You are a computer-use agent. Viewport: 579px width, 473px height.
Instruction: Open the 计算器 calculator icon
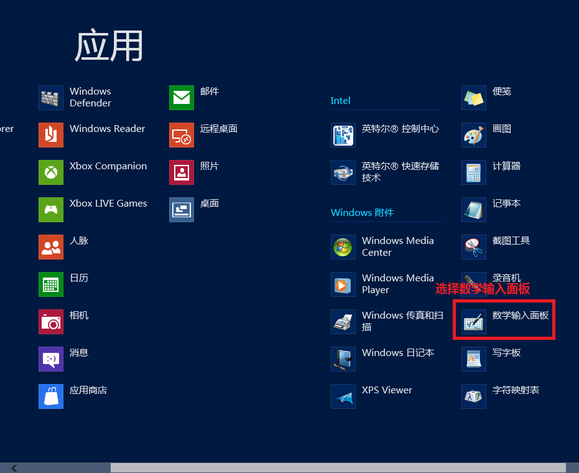[x=474, y=172]
